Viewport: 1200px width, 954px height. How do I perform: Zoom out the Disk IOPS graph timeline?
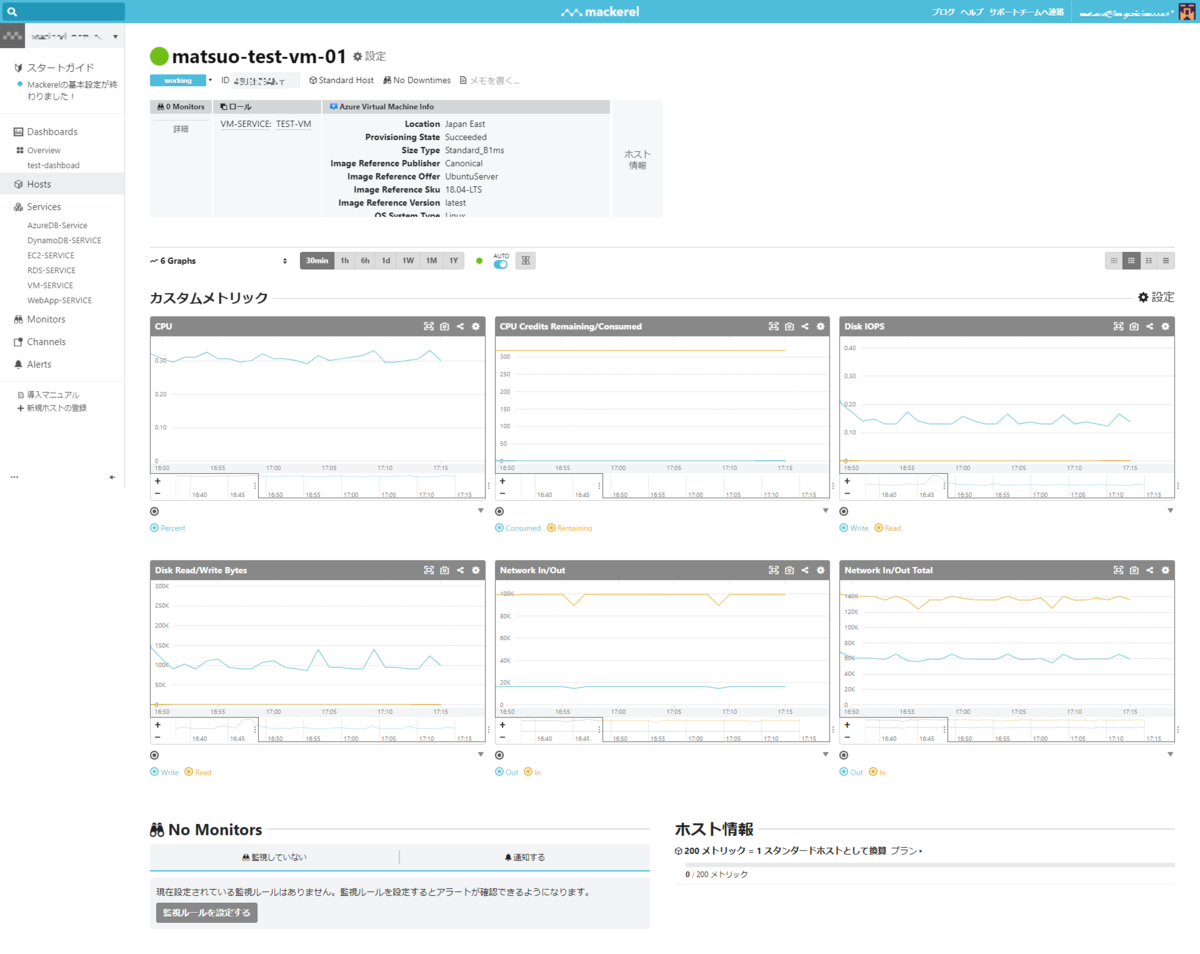coord(847,493)
